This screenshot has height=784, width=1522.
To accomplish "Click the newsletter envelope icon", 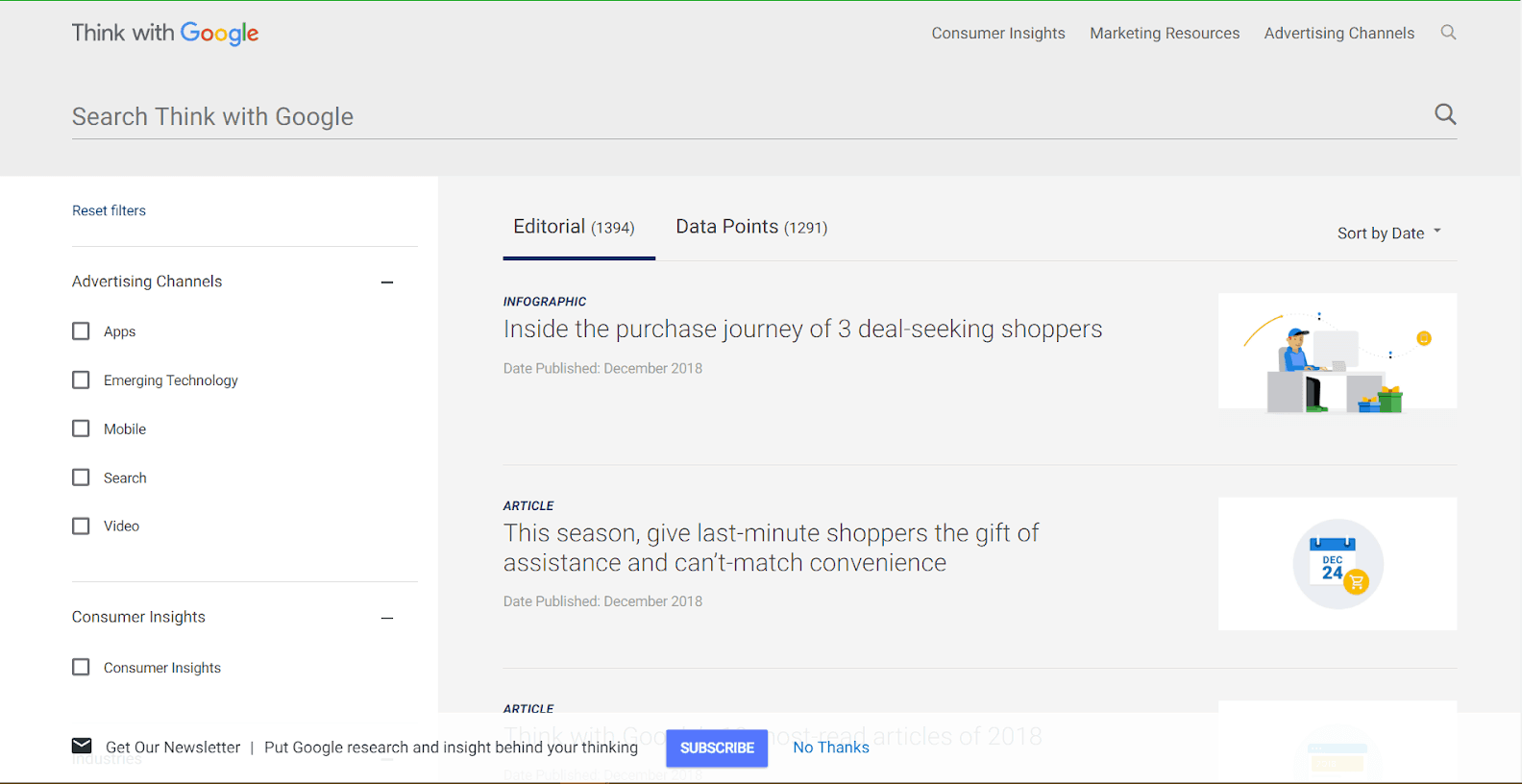I will 82,746.
